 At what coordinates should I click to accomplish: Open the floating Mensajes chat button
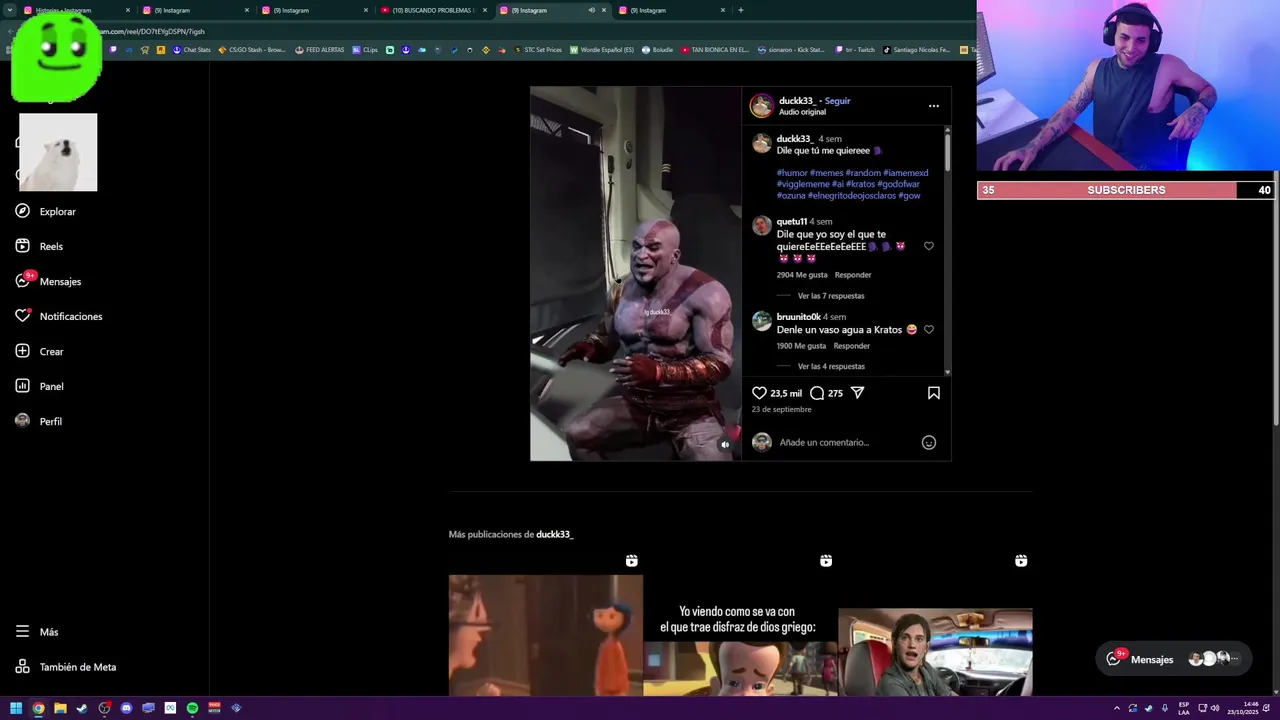pos(1172,659)
